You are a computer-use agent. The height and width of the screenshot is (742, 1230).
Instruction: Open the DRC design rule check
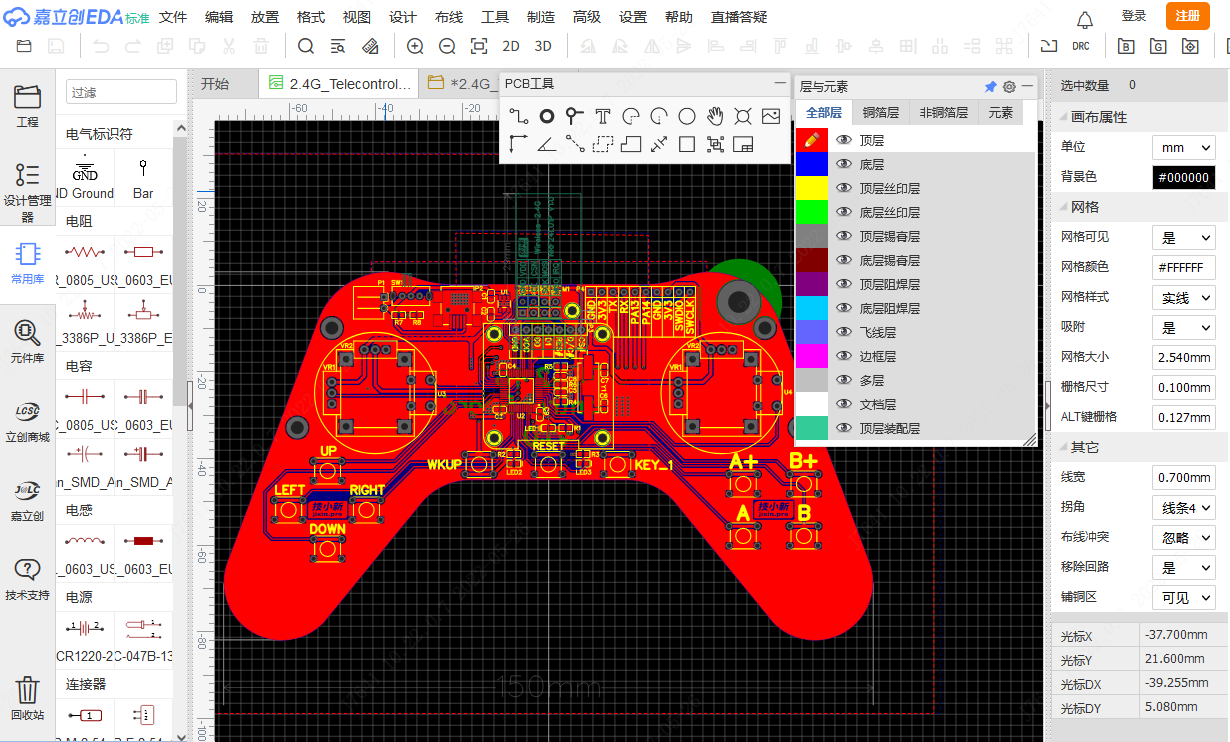pyautogui.click(x=1081, y=46)
